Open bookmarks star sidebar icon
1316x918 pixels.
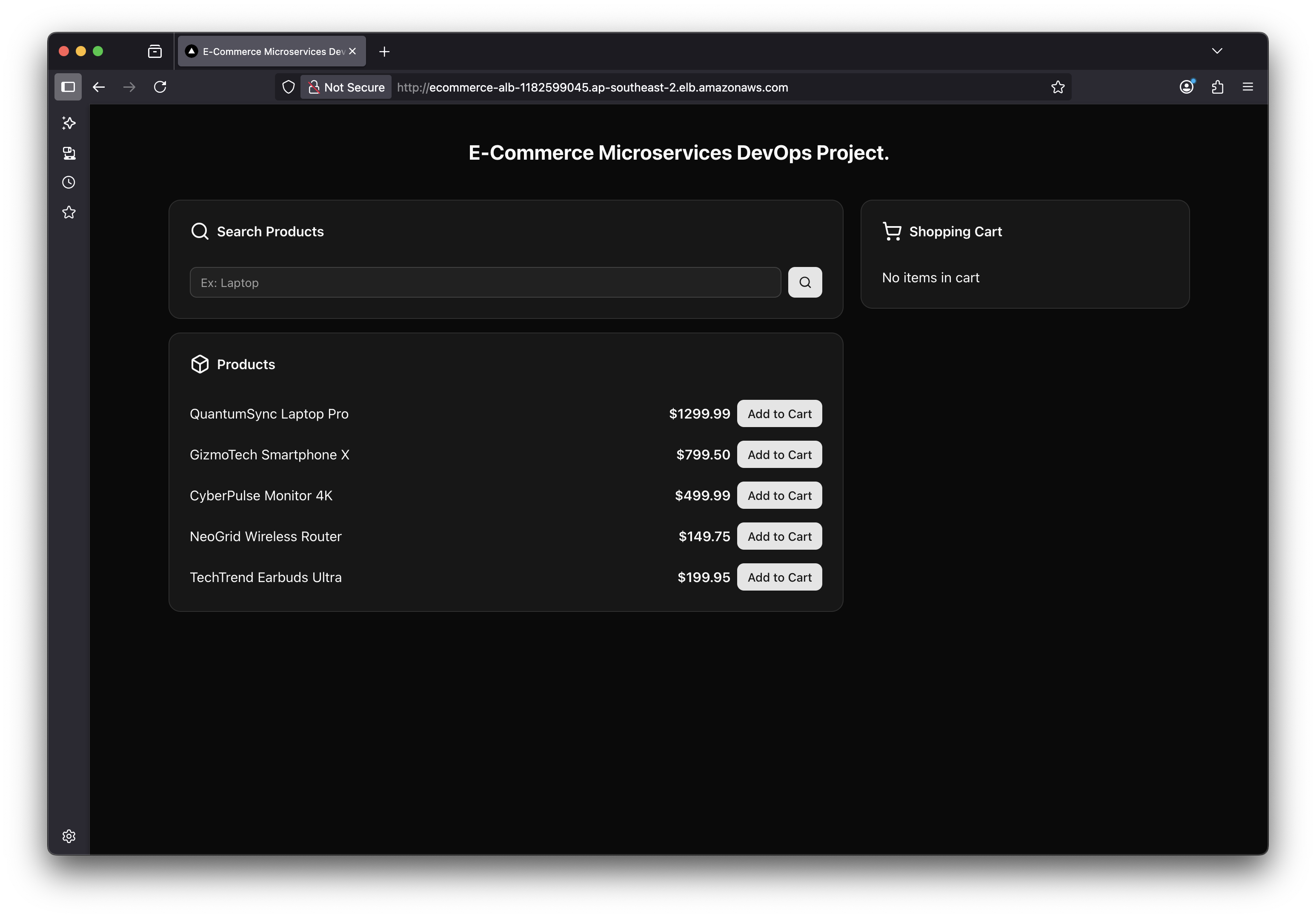(x=69, y=212)
